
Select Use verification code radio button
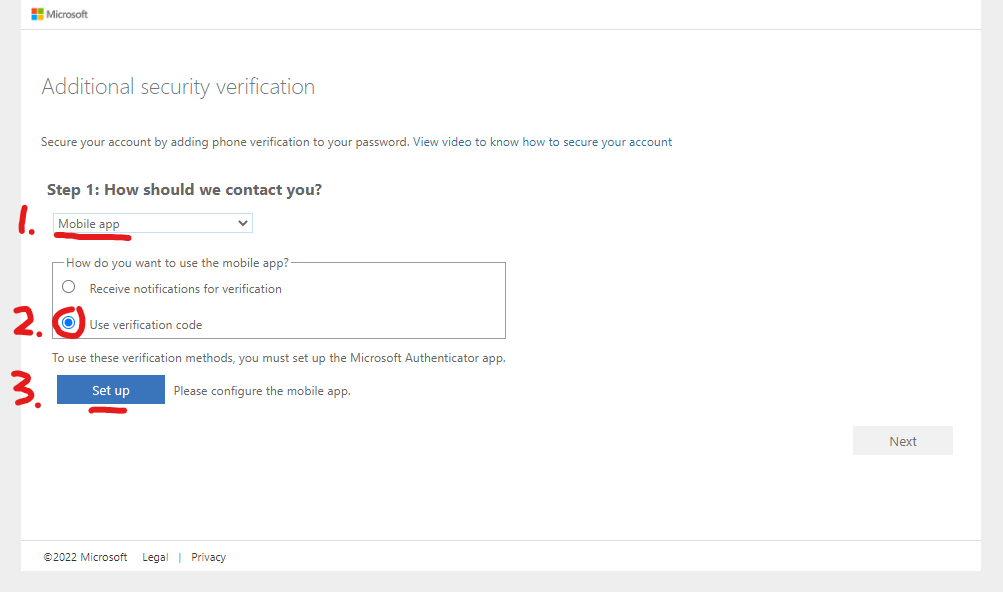point(68,323)
